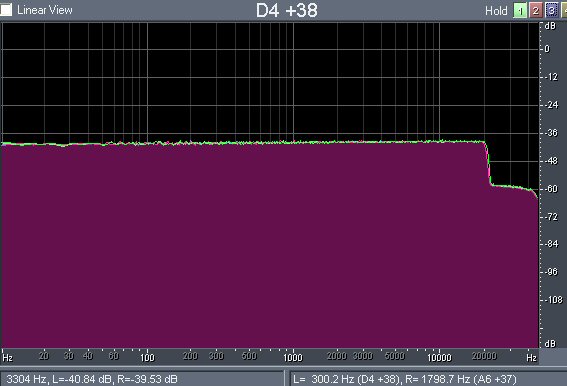Click the 10000 Hz axis label
The image size is (567, 386).
coord(439,357)
